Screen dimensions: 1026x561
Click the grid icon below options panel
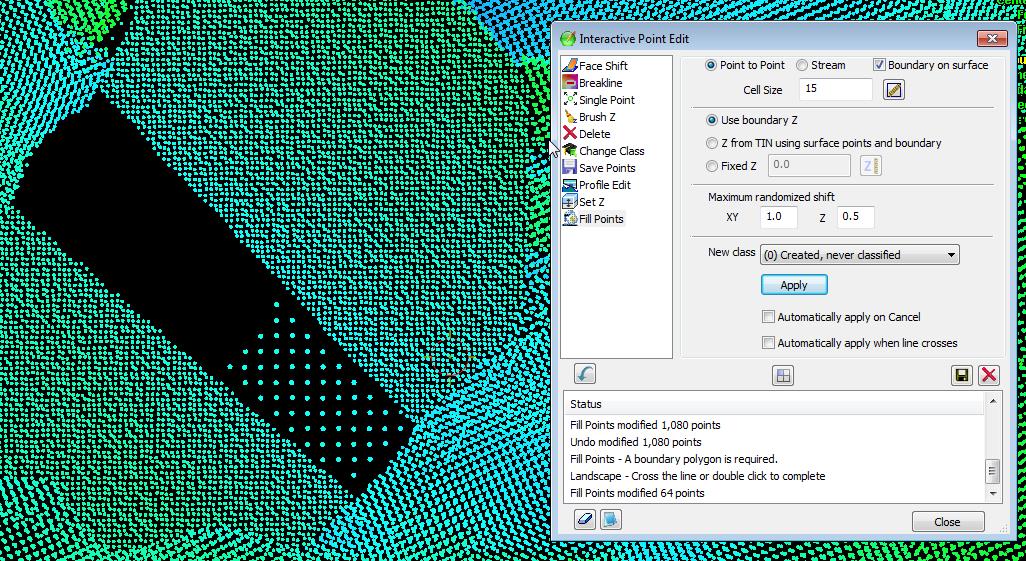783,375
